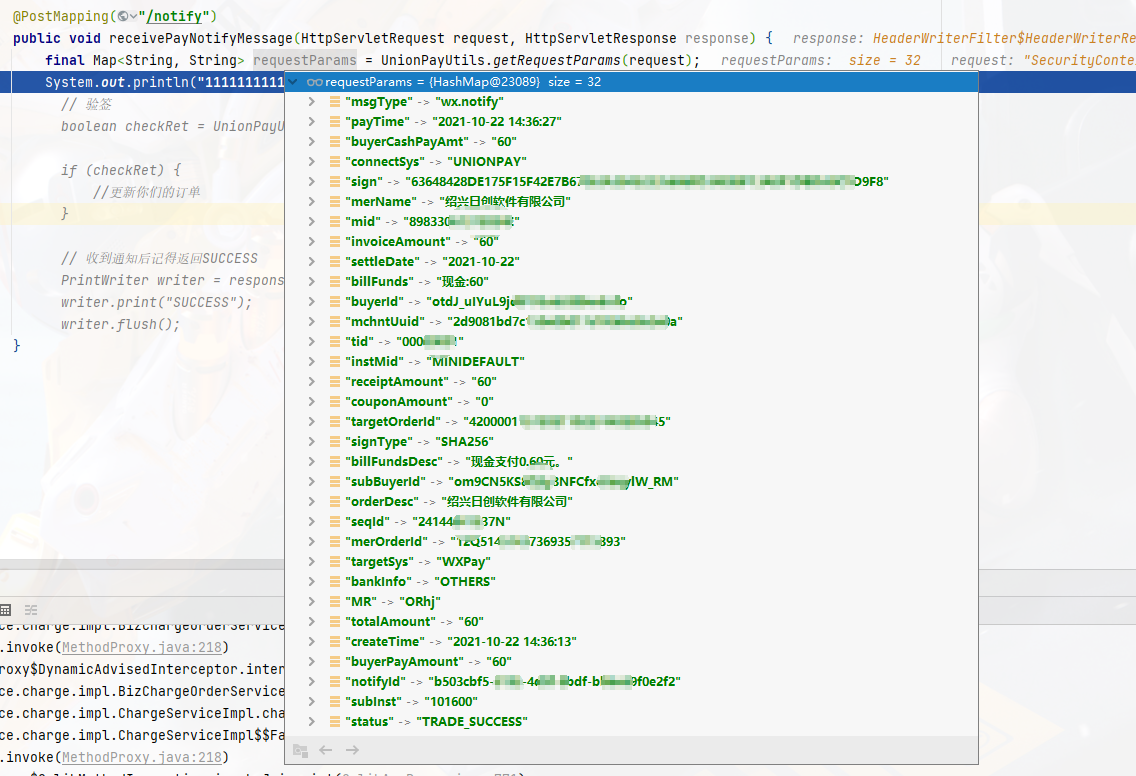Click the field icon of the "invoiceAmount" entry
Screen dimensions: 1136x776
[x=335, y=241]
